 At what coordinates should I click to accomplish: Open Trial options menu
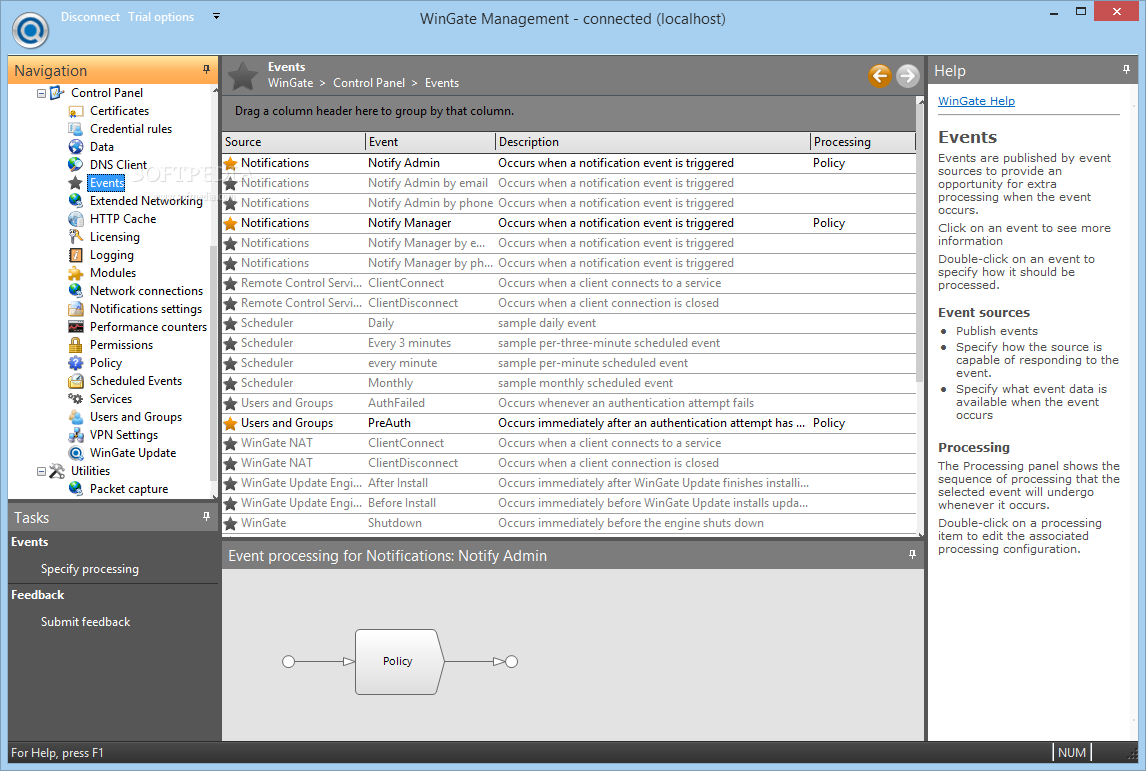coord(161,17)
